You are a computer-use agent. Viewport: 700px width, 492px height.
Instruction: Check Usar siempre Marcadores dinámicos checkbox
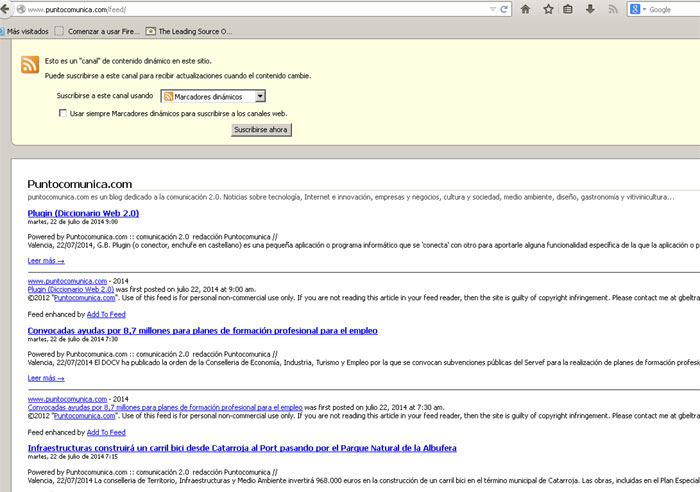63,113
